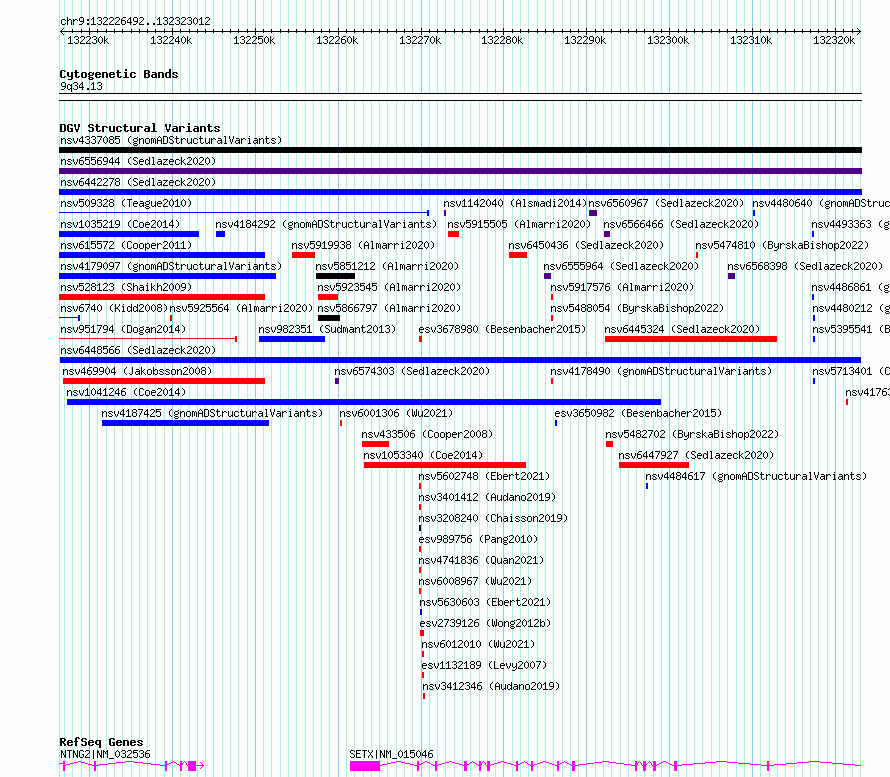Open nsv982351 (Sudmant2013) variant
The image size is (890, 777).
pos(327,329)
